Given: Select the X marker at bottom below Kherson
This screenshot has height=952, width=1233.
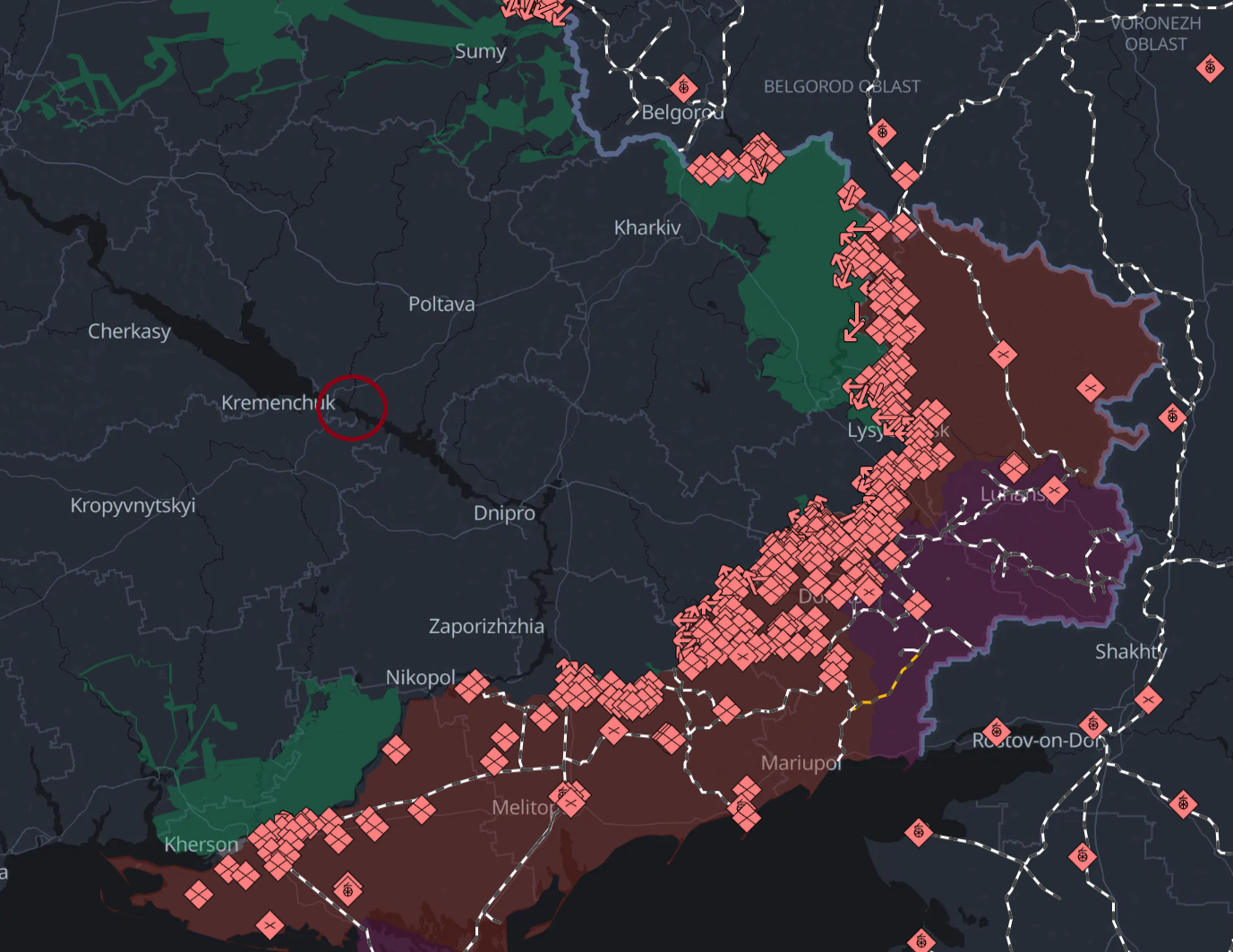Looking at the screenshot, I should click(x=270, y=924).
